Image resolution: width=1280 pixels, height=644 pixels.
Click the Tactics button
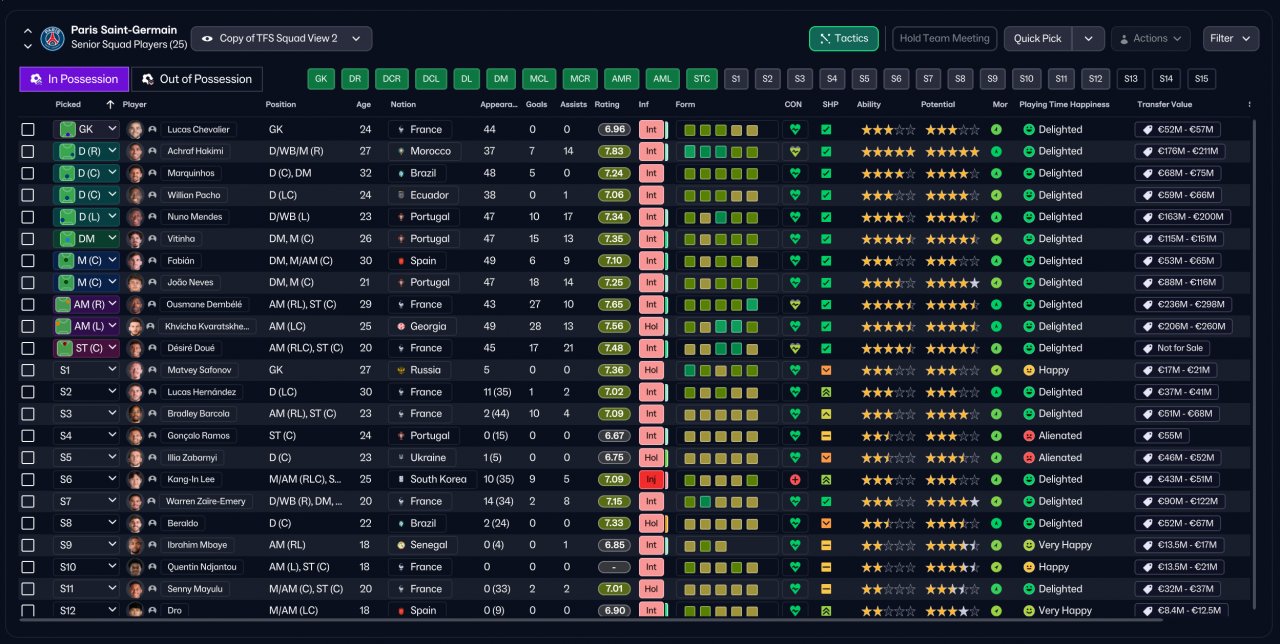point(844,39)
